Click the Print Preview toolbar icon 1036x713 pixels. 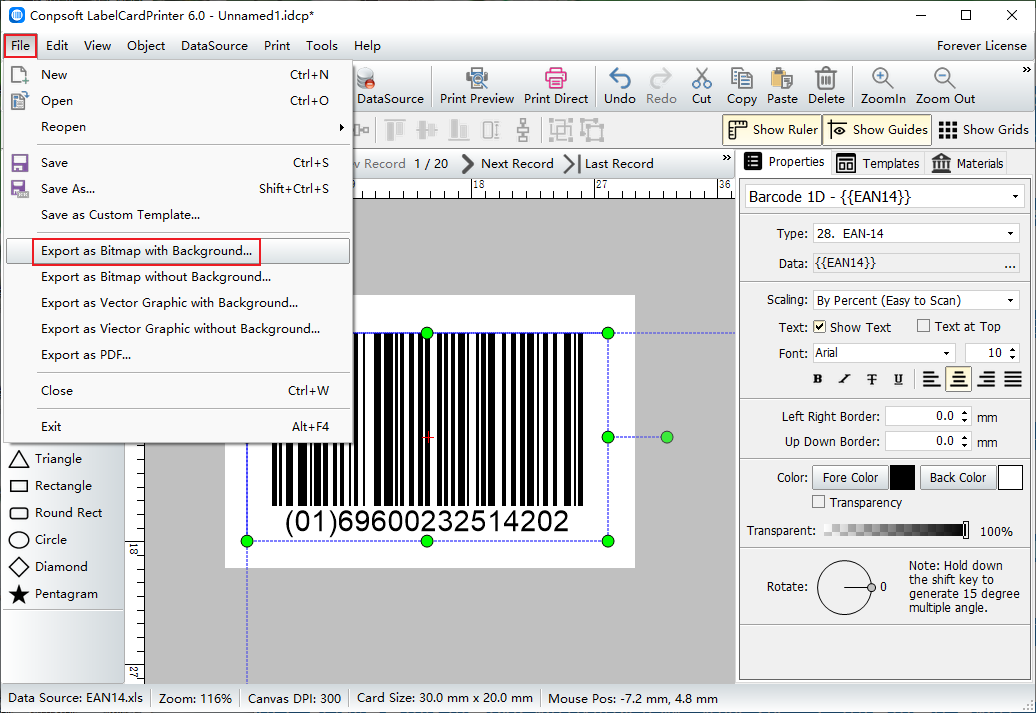point(476,79)
